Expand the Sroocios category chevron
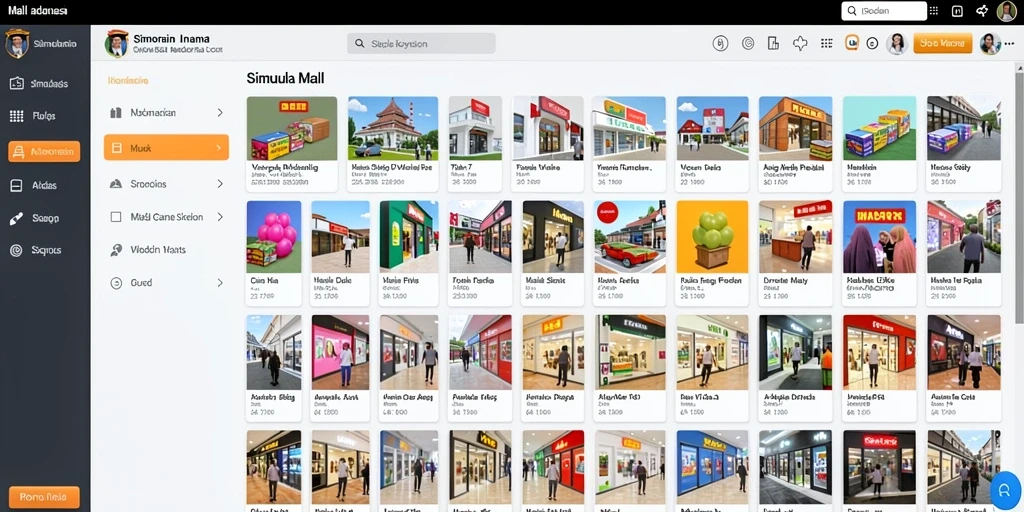This screenshot has width=1024, height=512. click(x=220, y=184)
